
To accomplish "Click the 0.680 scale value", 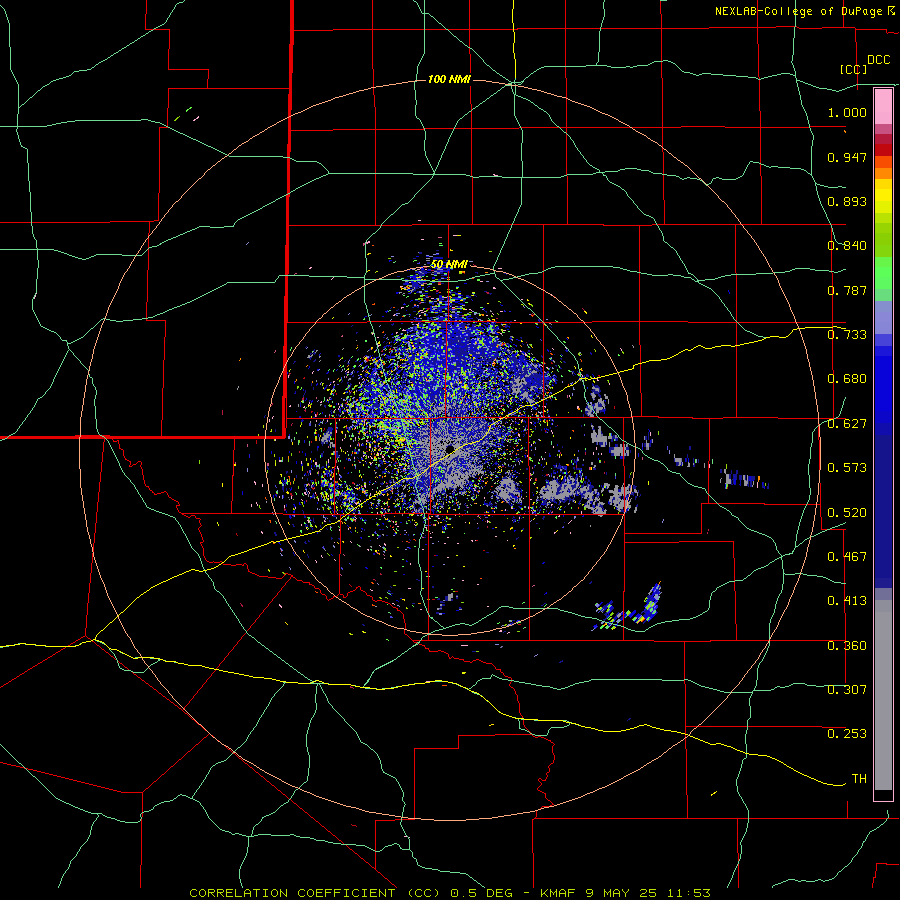I will [x=847, y=379].
